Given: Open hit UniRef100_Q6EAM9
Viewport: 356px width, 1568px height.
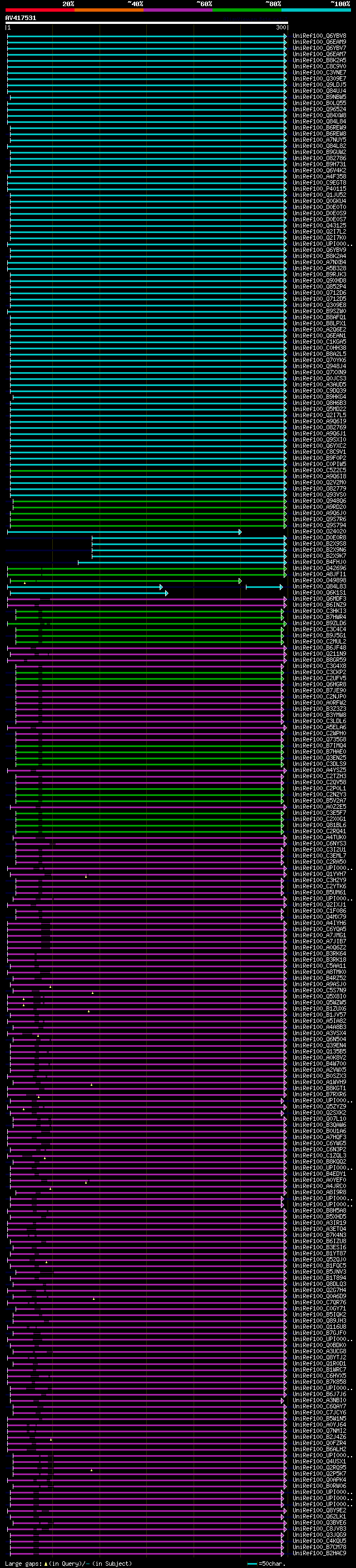Looking at the screenshot, I should (x=319, y=43).
